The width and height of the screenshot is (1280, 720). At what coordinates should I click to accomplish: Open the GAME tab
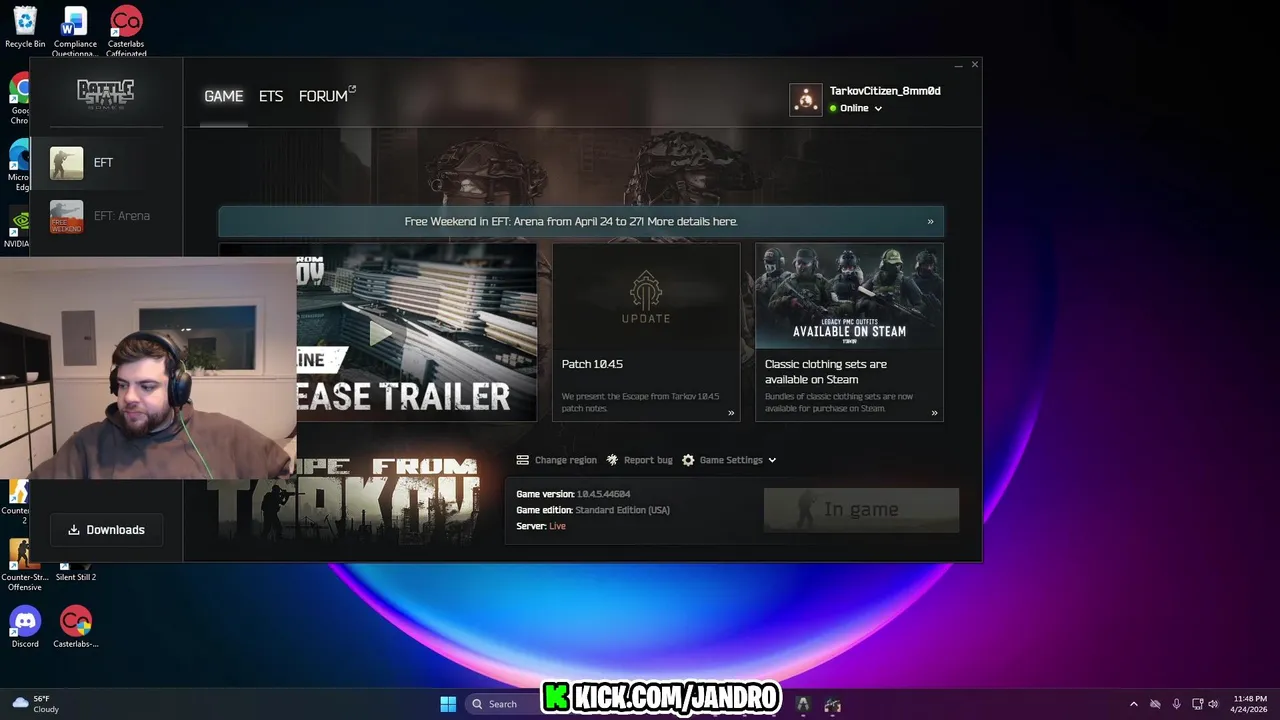click(223, 96)
